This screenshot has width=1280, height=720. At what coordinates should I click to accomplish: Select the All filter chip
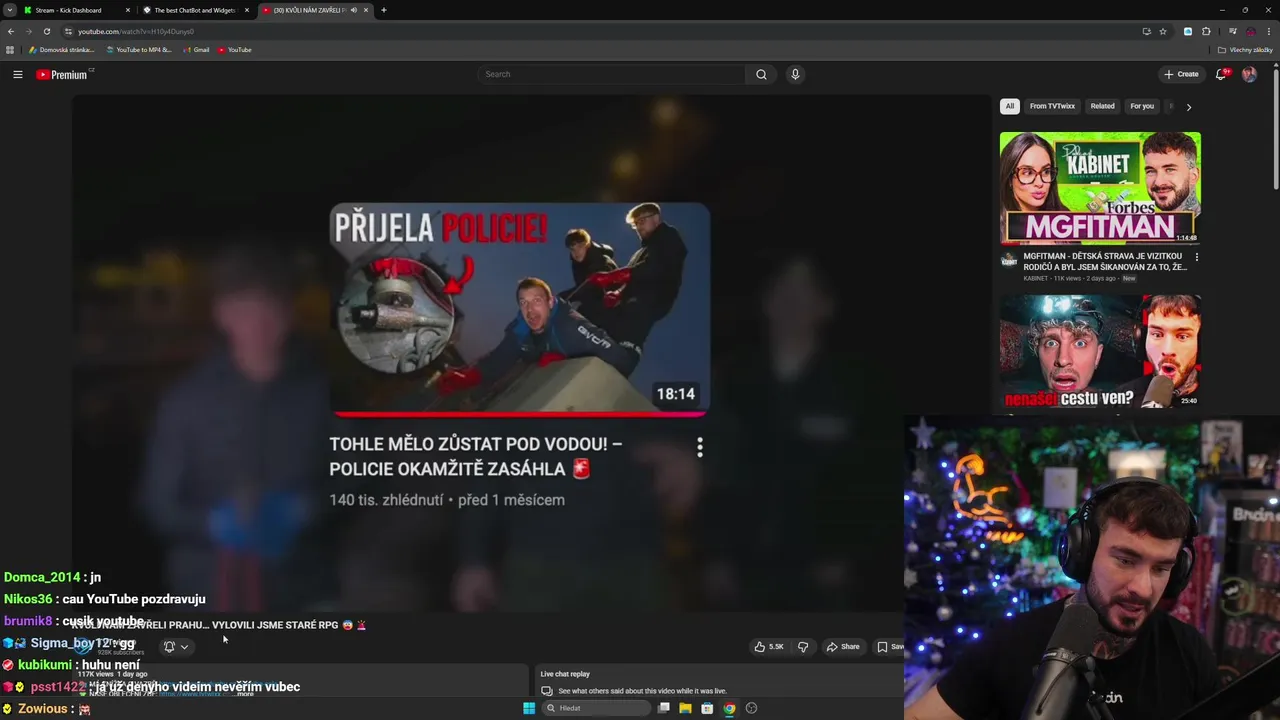coord(1009,106)
